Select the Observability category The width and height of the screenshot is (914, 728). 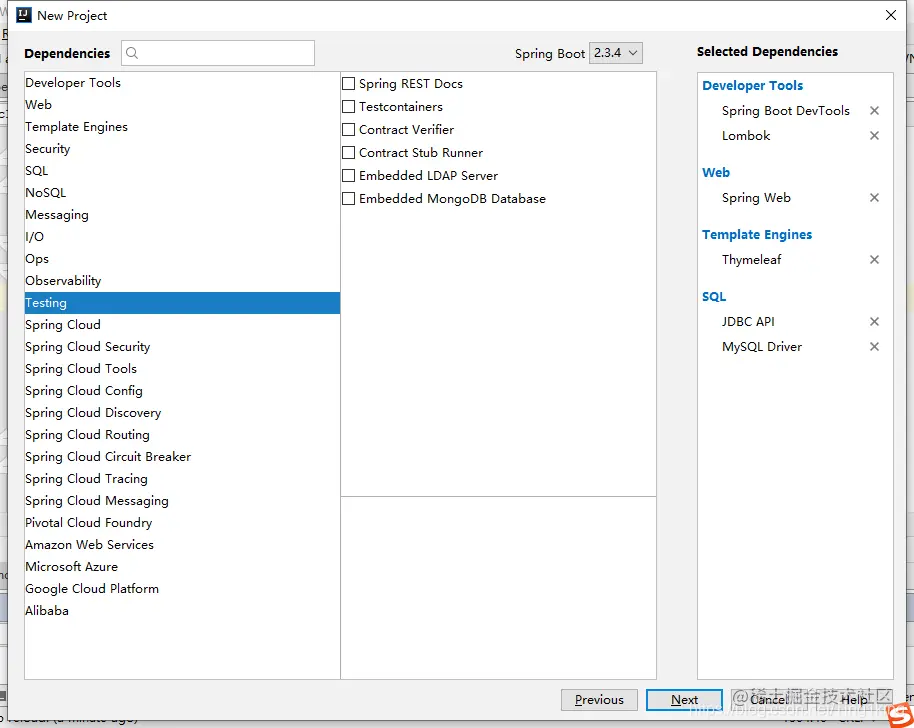tap(182, 281)
